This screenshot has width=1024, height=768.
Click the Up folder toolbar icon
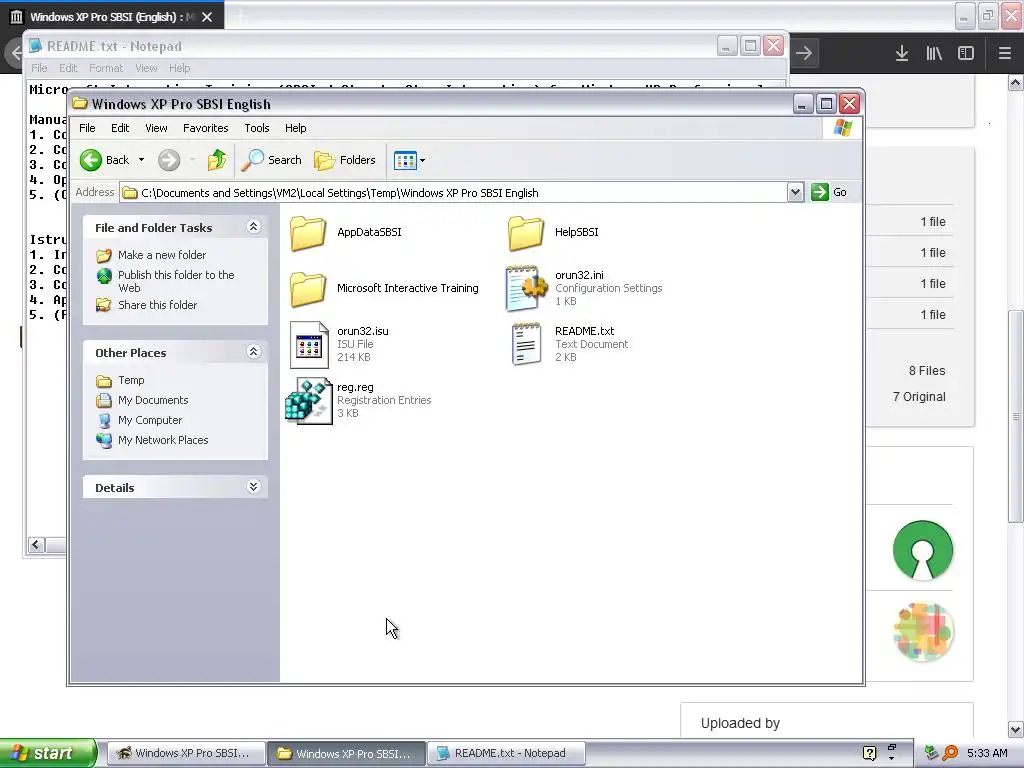pos(217,160)
